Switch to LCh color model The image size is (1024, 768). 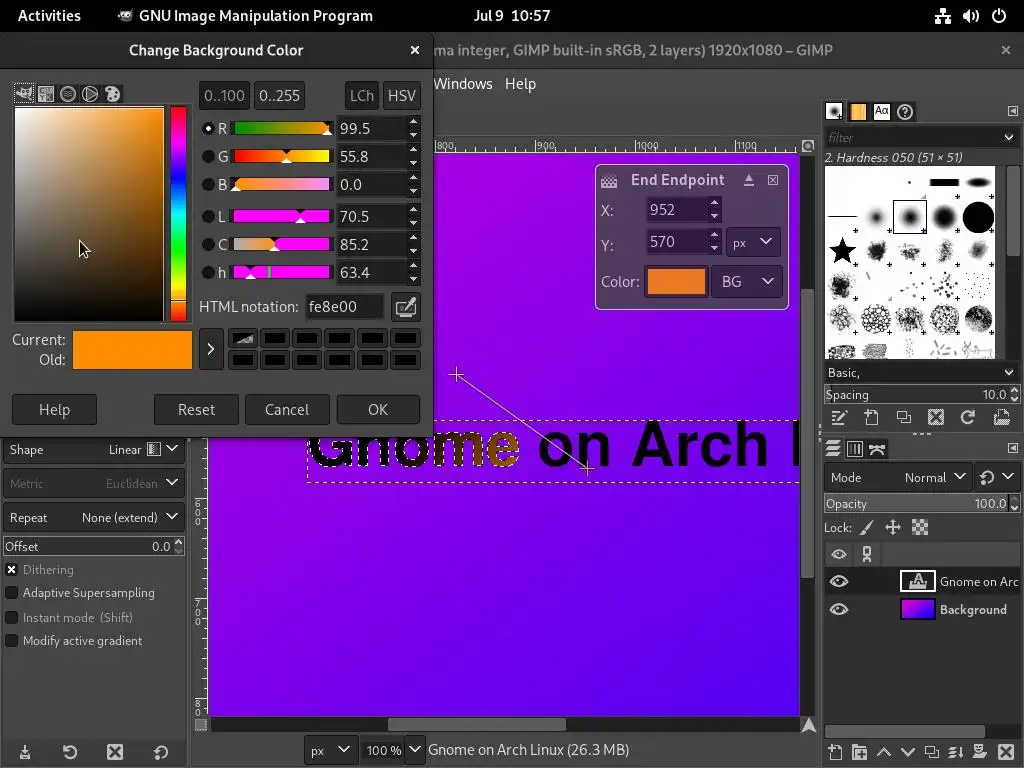point(361,95)
